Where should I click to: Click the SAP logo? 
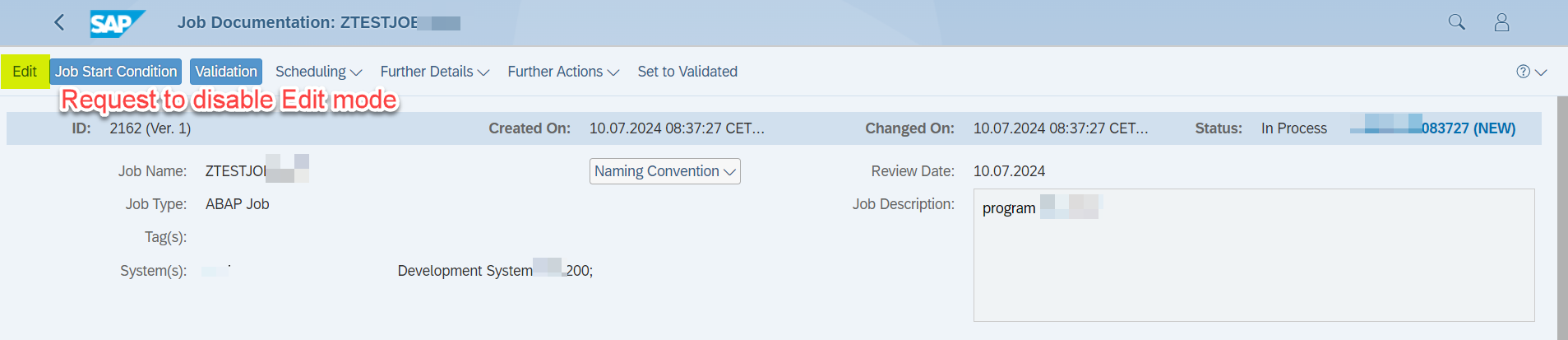click(x=118, y=23)
